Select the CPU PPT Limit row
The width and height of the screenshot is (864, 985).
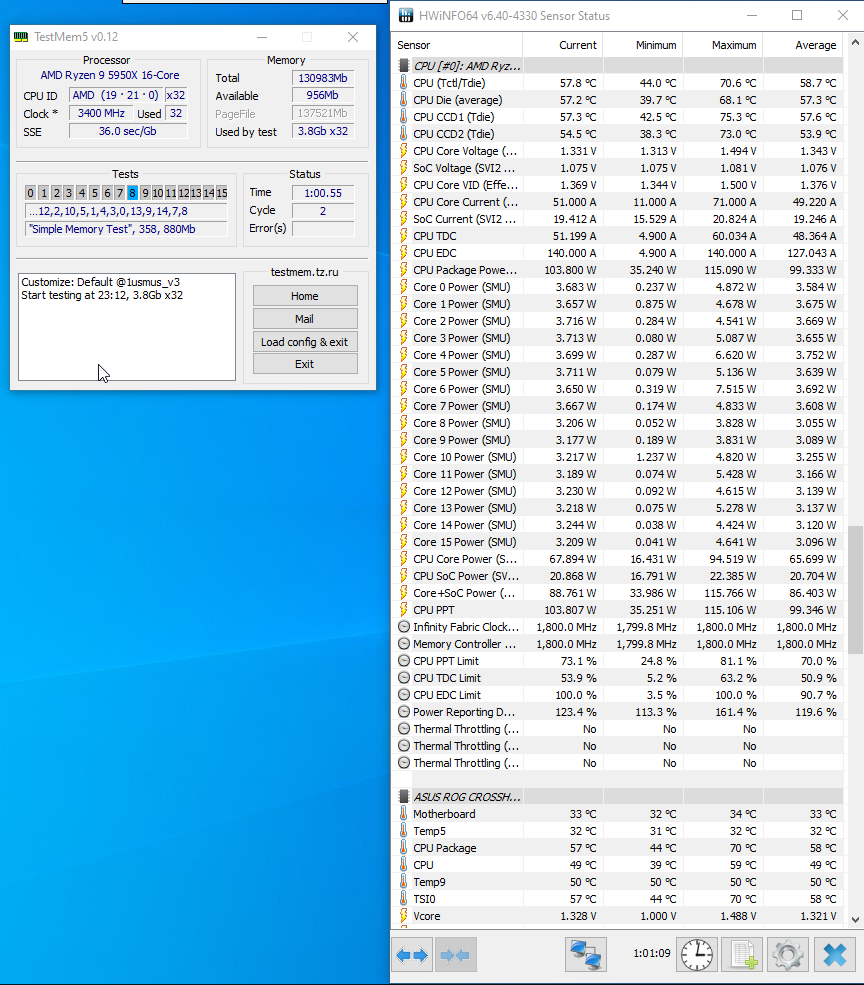pos(619,661)
